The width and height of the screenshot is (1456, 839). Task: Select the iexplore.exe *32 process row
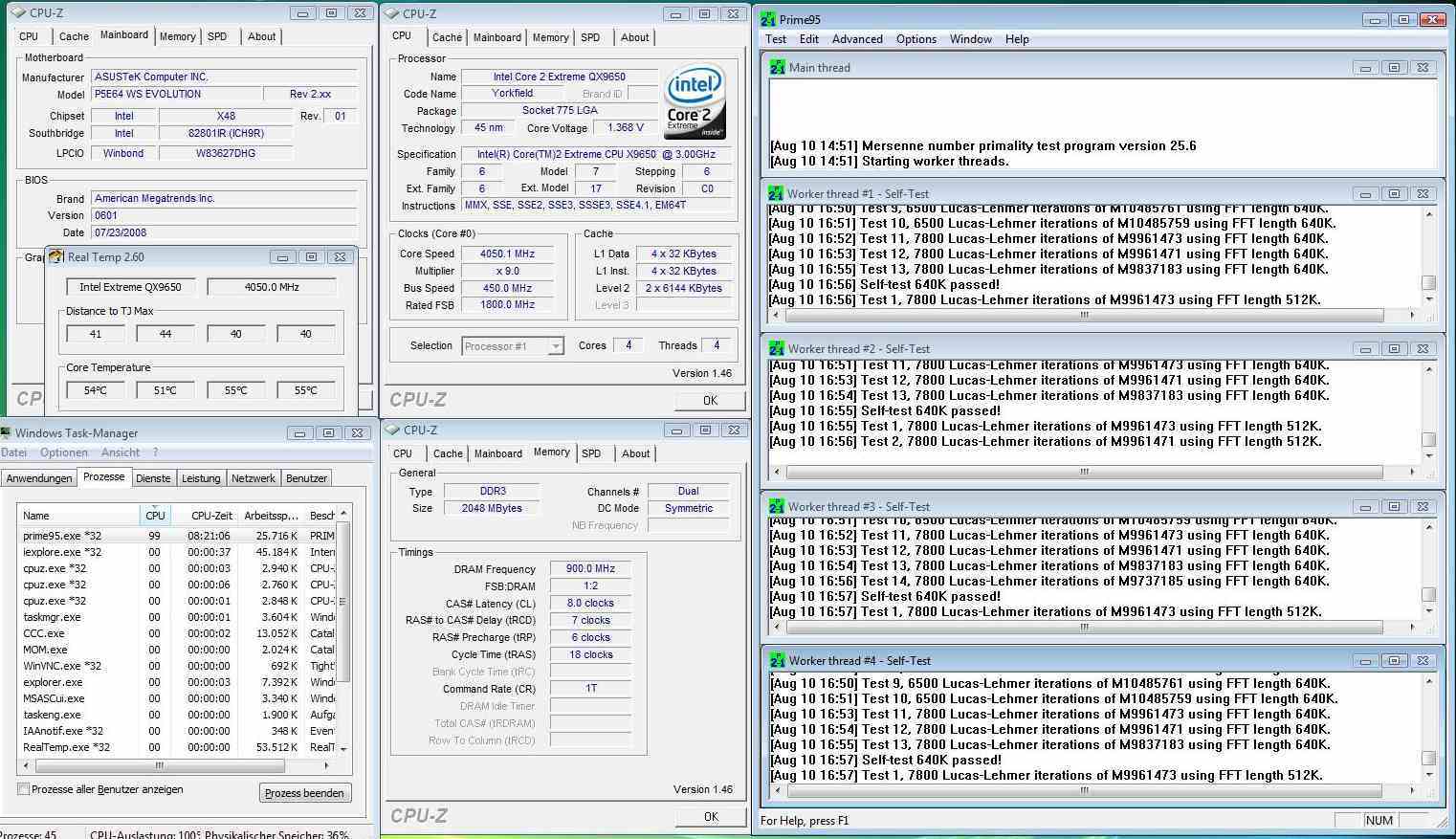point(177,552)
